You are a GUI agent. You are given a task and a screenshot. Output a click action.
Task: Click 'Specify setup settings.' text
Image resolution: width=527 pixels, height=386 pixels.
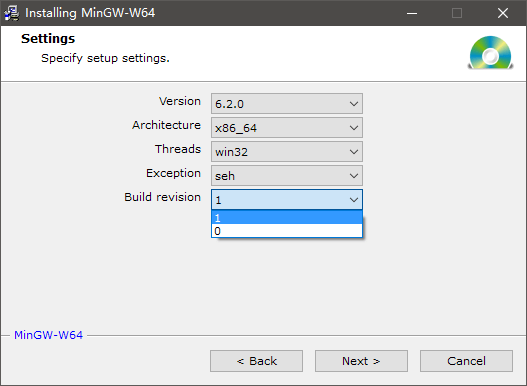[x=105, y=58]
